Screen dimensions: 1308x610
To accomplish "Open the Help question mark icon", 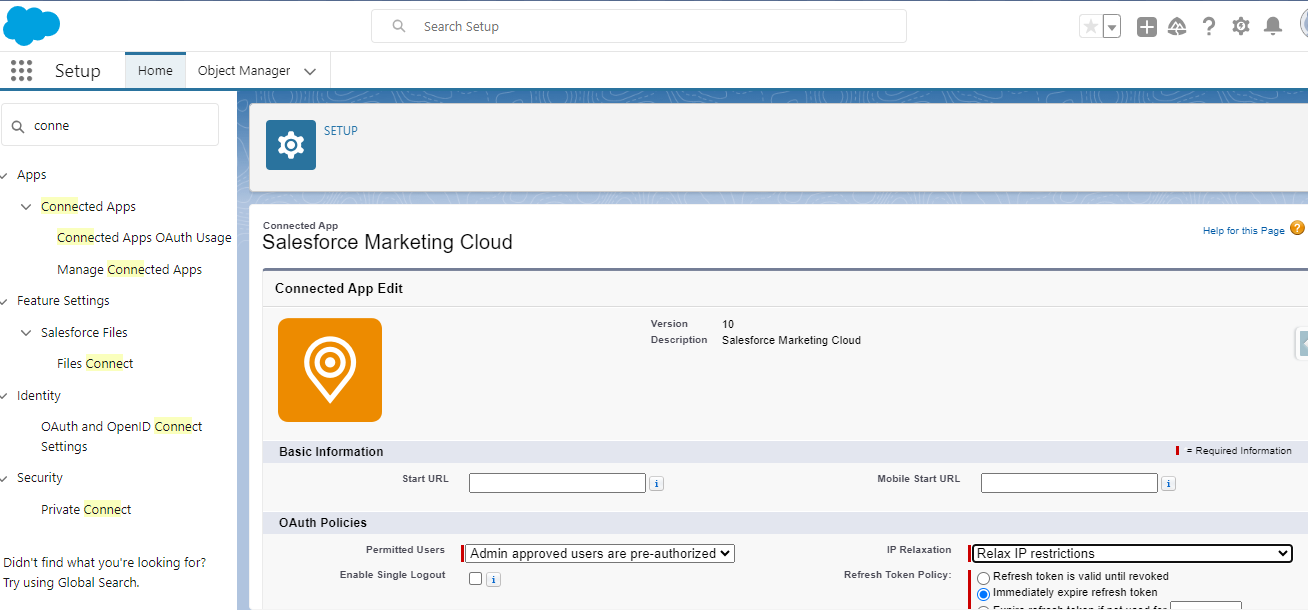I will click(x=1208, y=25).
